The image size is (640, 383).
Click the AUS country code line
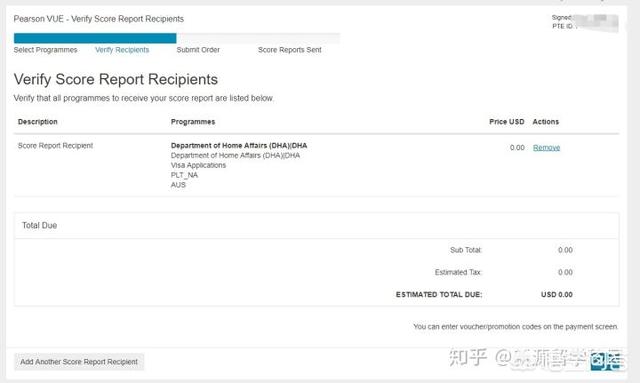point(178,185)
